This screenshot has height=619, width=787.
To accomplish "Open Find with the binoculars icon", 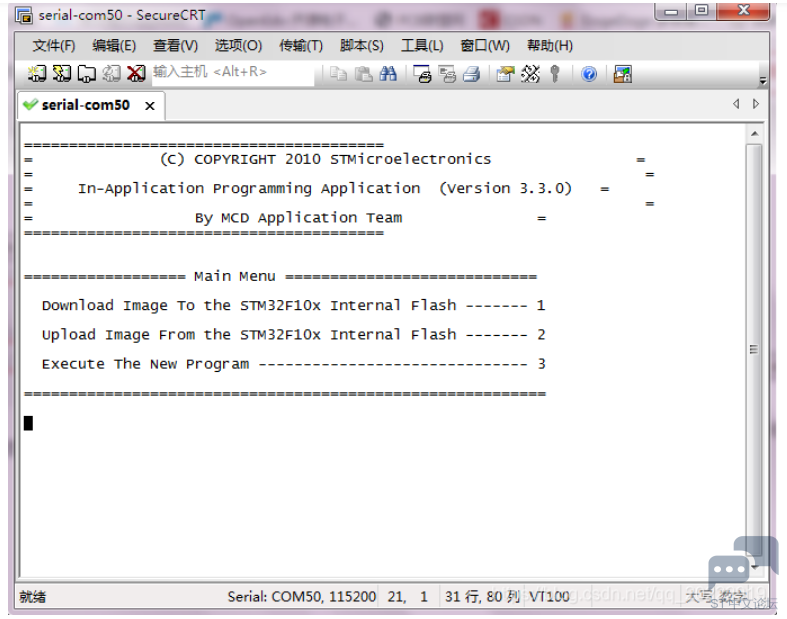I will click(388, 74).
